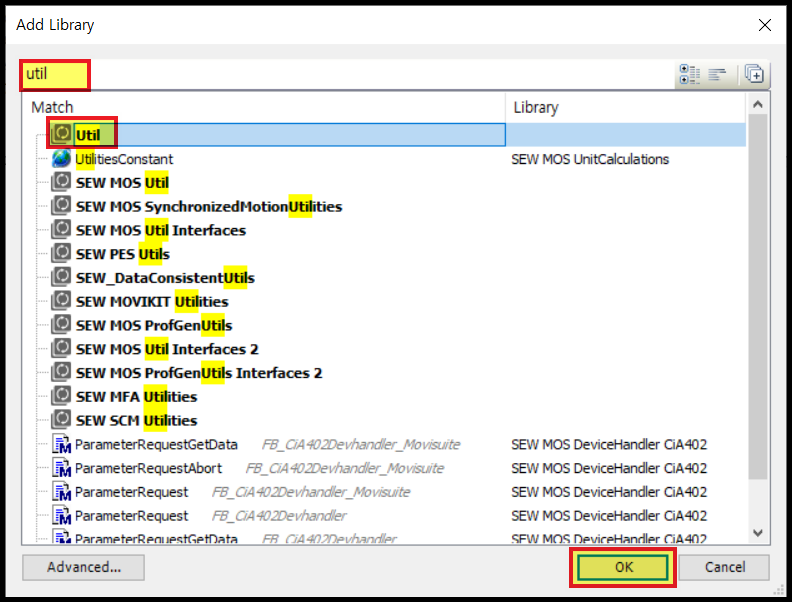Click icon beside SEW MOS ProfGenUtils

(62, 325)
